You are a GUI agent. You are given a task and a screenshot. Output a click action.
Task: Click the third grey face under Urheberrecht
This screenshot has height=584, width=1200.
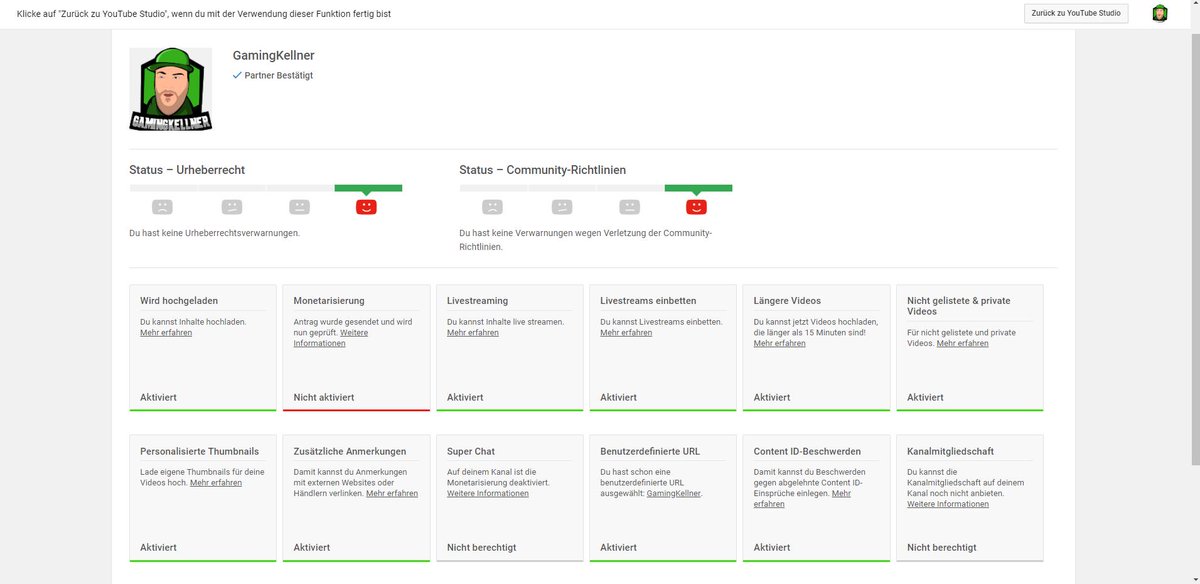(299, 207)
